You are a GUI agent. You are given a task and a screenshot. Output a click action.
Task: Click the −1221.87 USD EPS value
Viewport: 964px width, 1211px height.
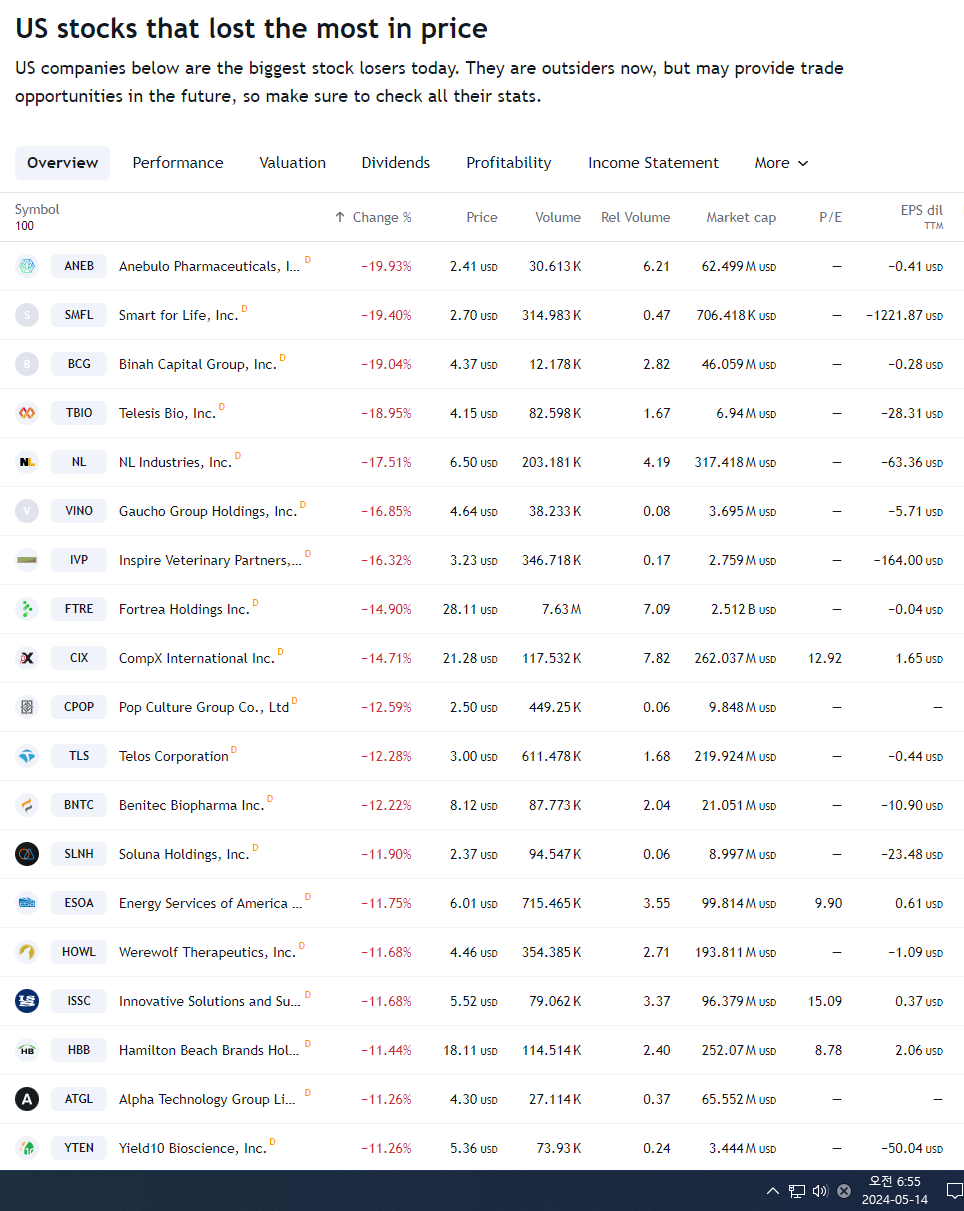coord(904,316)
